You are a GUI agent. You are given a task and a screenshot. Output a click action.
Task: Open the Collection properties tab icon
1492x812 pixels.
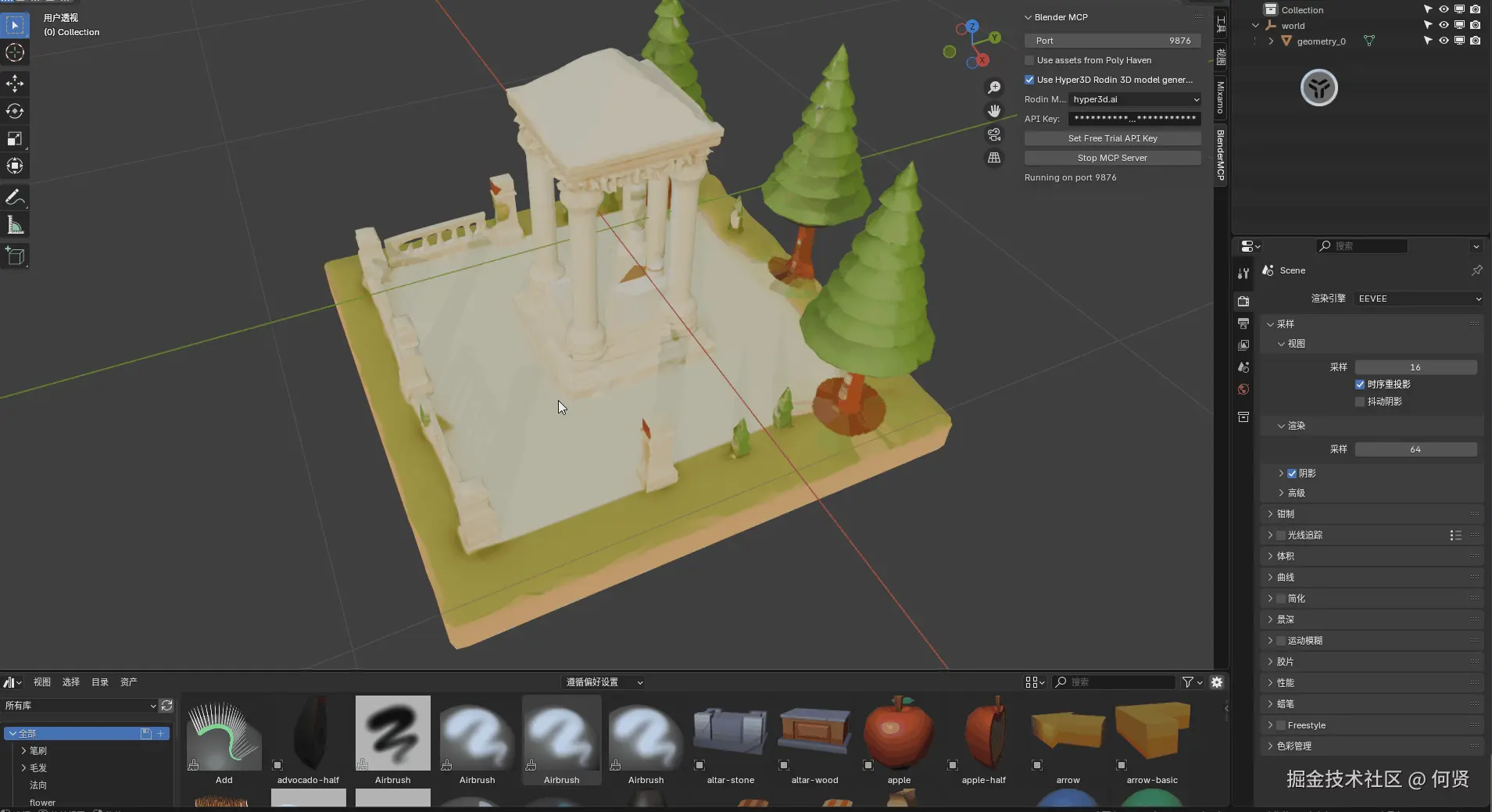pyautogui.click(x=1243, y=417)
